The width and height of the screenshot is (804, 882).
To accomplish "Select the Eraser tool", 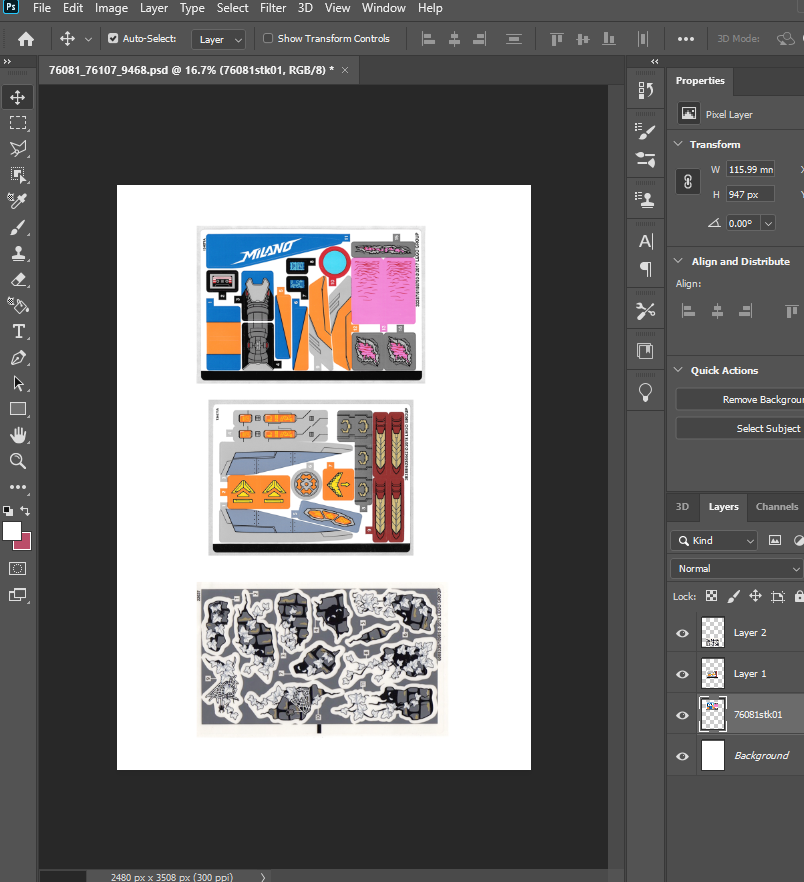I will click(x=17, y=280).
